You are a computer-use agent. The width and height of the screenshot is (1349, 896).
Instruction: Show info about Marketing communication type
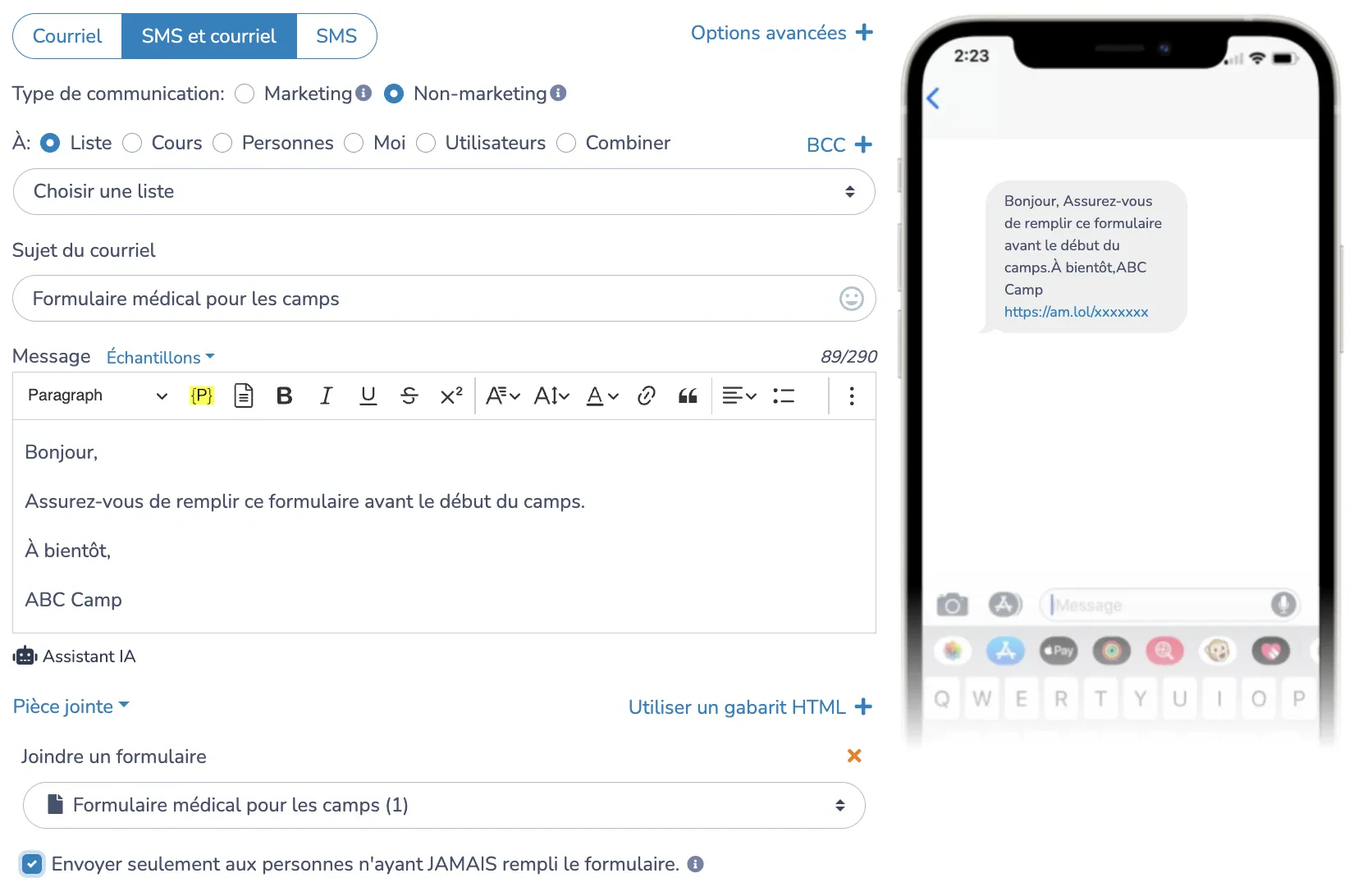[x=364, y=93]
